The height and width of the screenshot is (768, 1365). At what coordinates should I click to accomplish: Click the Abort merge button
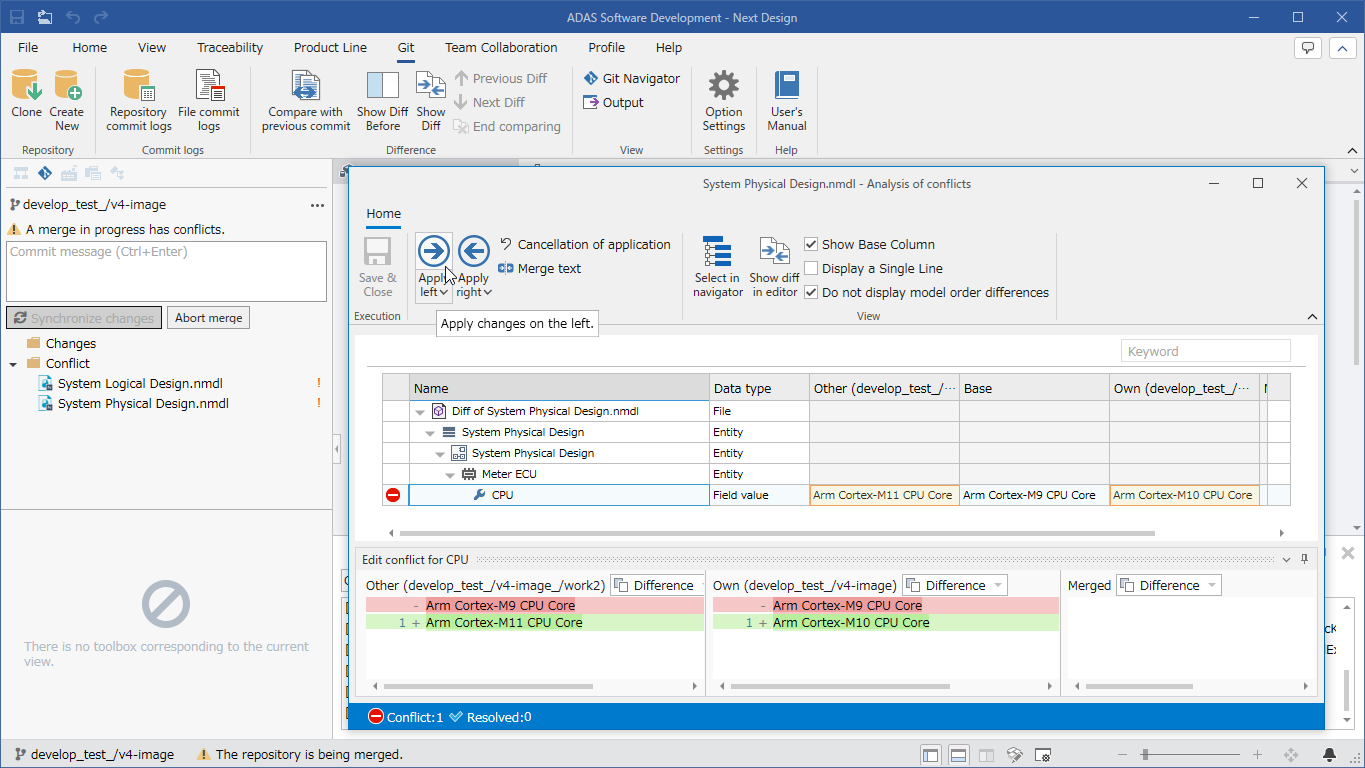click(208, 318)
